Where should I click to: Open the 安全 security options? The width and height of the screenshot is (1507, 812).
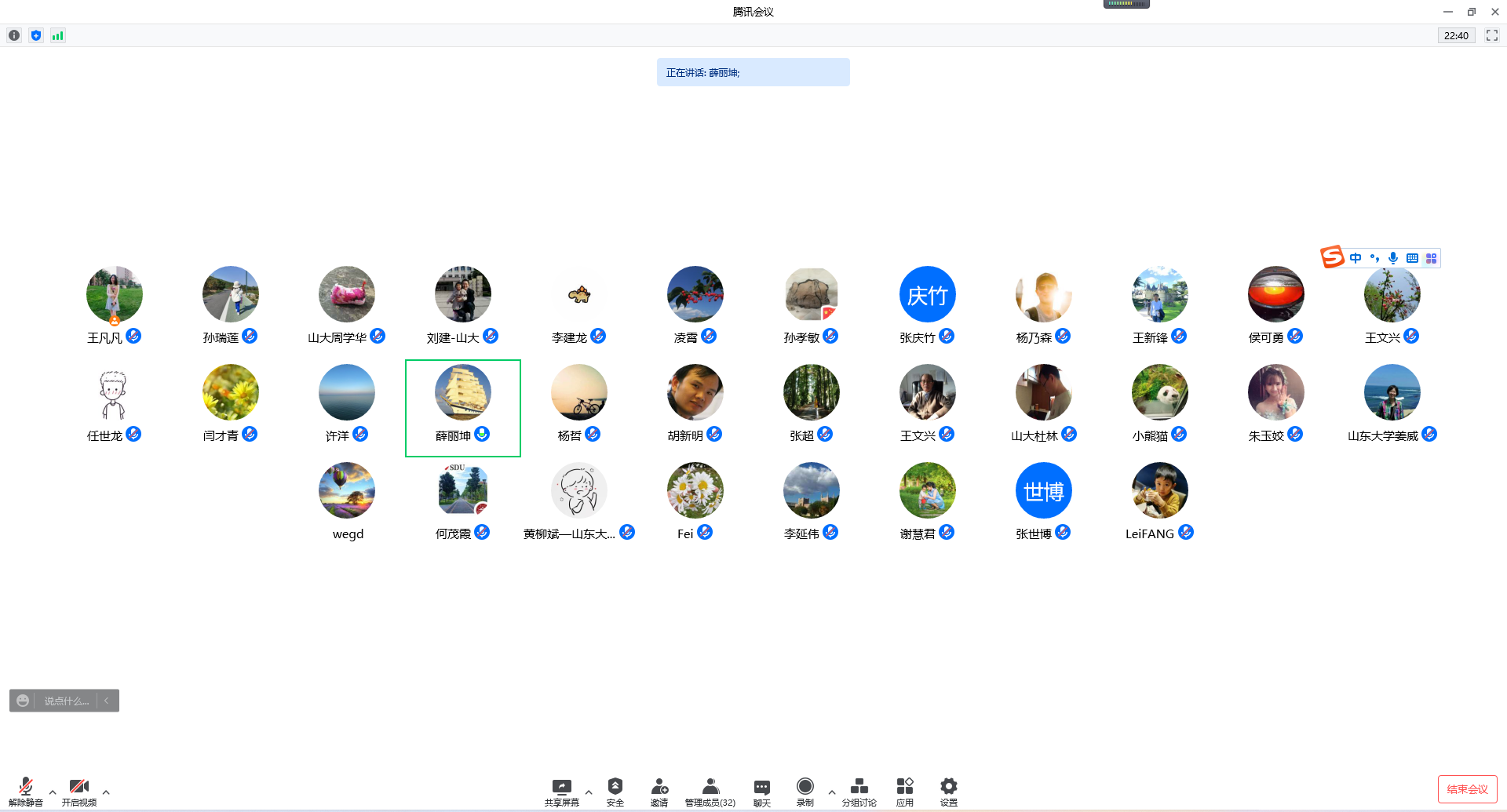point(615,791)
